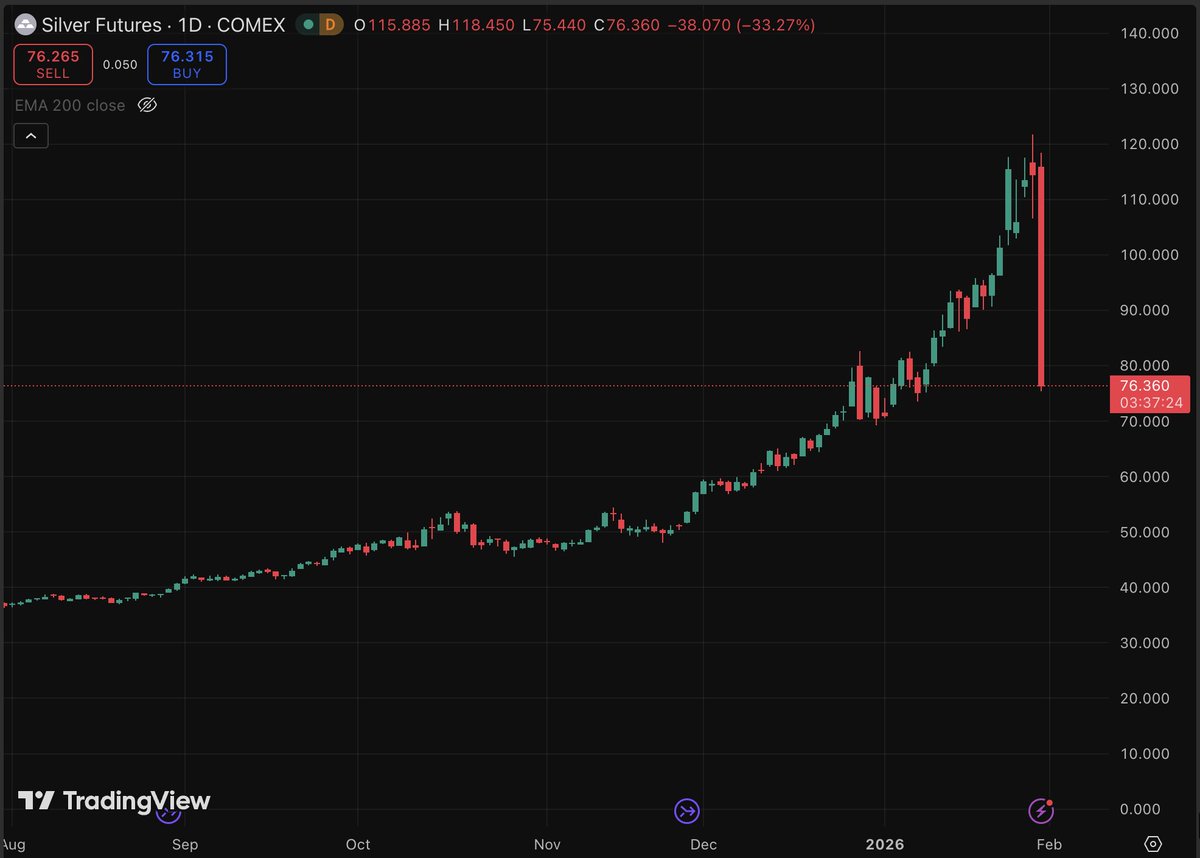Screen dimensions: 1200x858
Task: Click the lightning event icon near Feb
Action: (1042, 810)
